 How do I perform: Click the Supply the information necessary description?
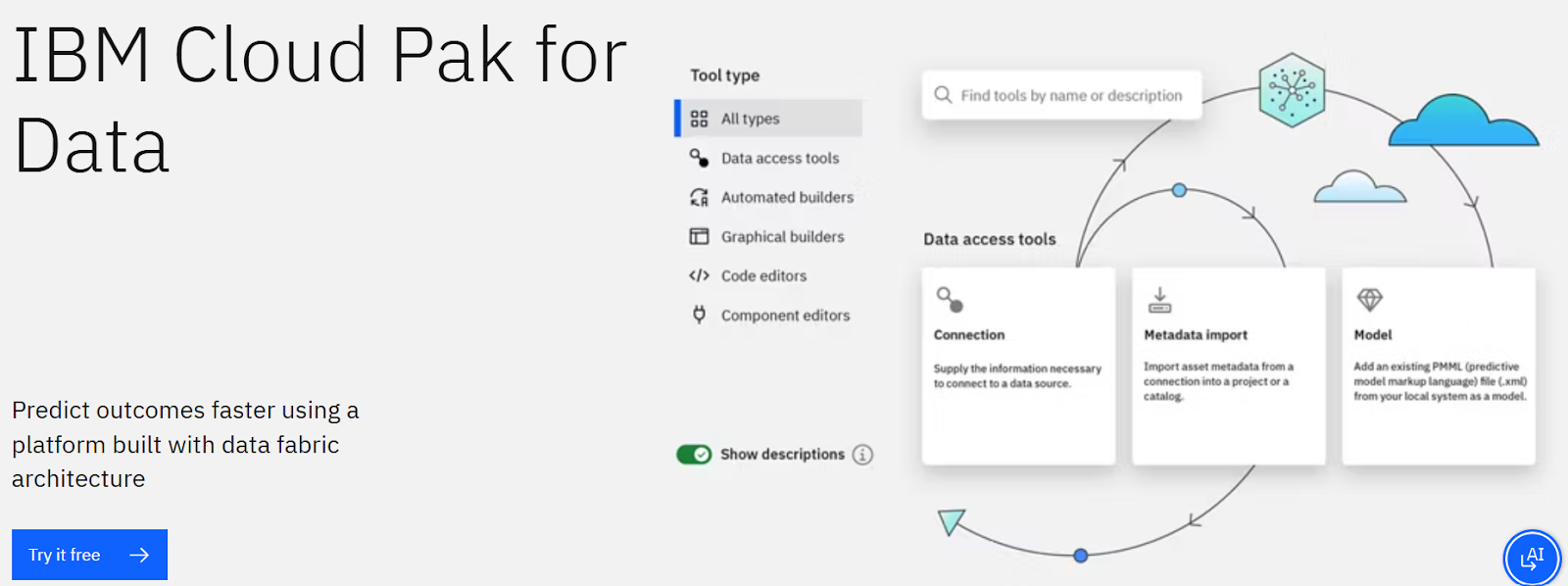pyautogui.click(x=1017, y=376)
